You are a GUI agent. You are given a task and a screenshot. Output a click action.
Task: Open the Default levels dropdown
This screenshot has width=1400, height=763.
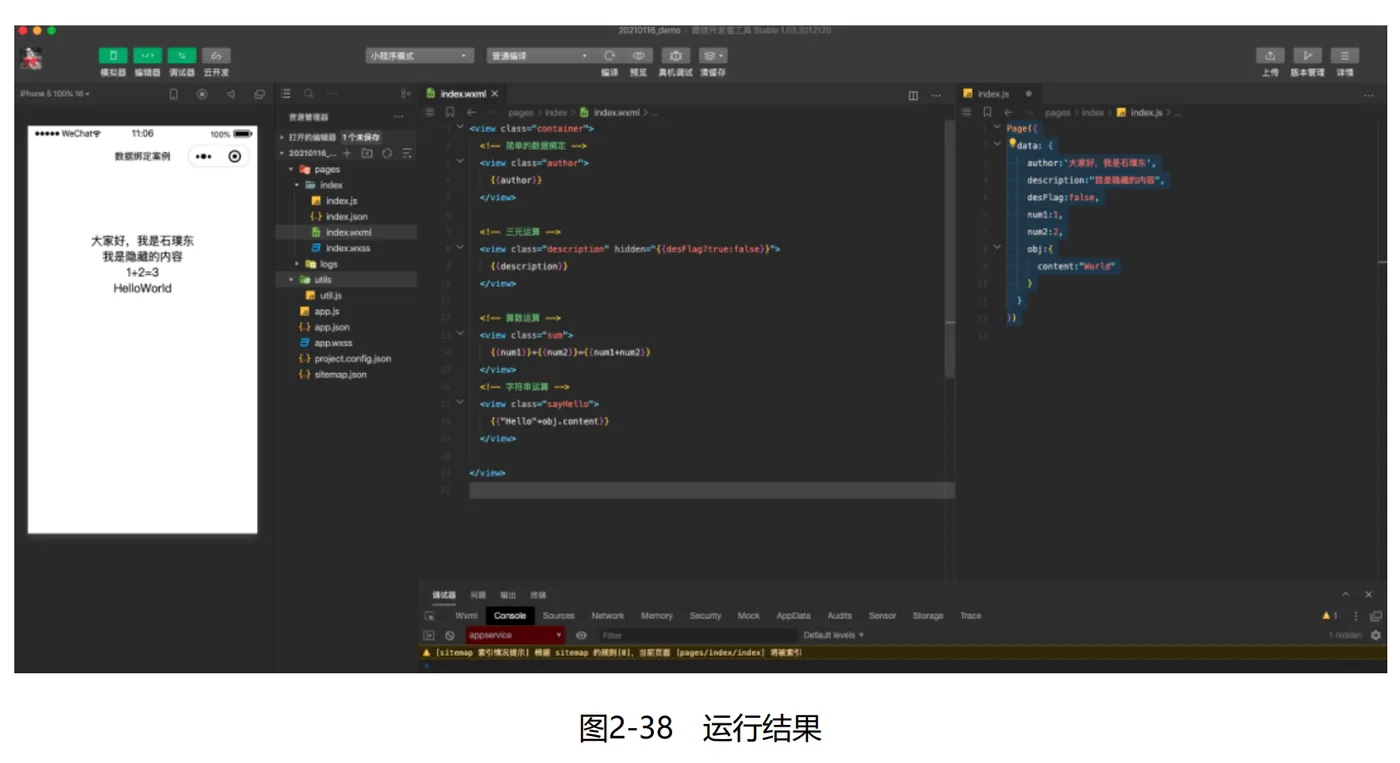click(833, 635)
